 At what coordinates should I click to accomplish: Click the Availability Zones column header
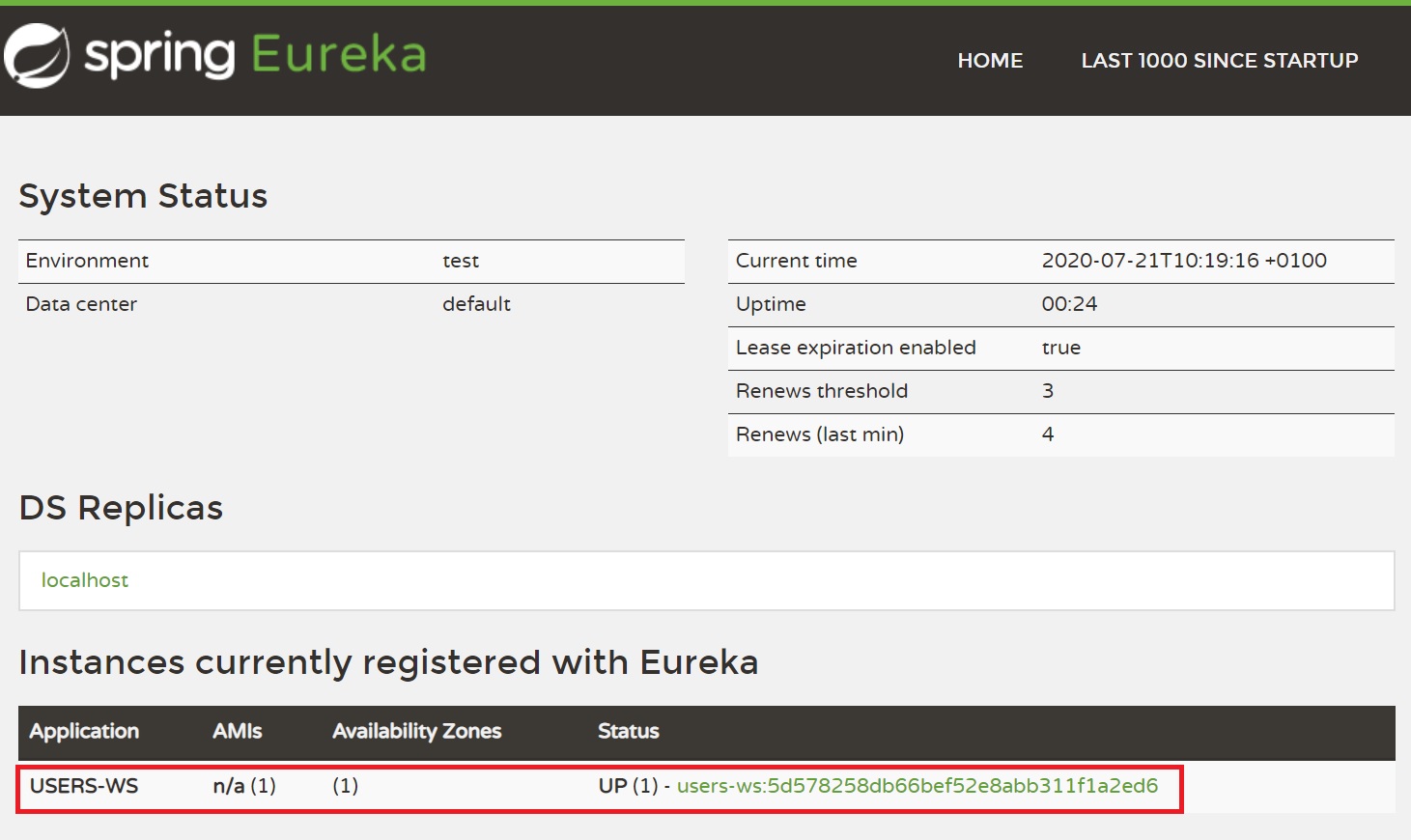coord(416,732)
